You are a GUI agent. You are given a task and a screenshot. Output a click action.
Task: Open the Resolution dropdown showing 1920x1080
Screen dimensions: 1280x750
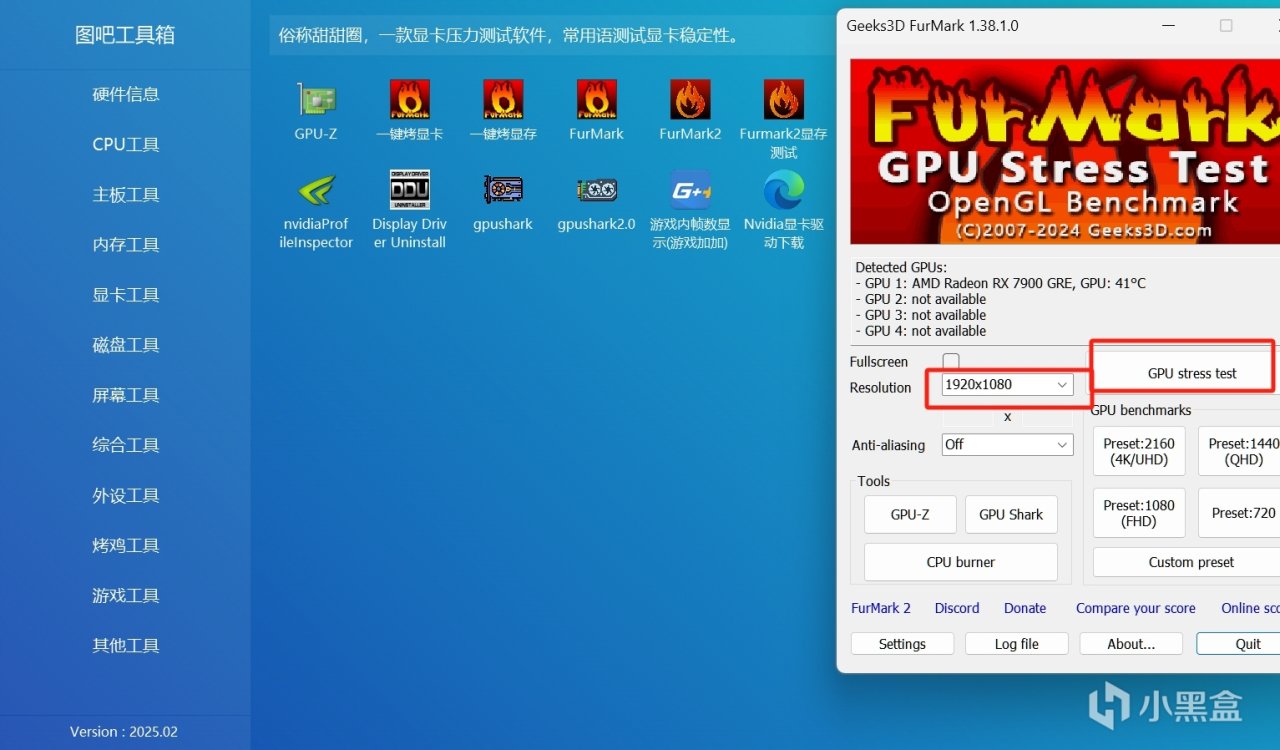1007,385
